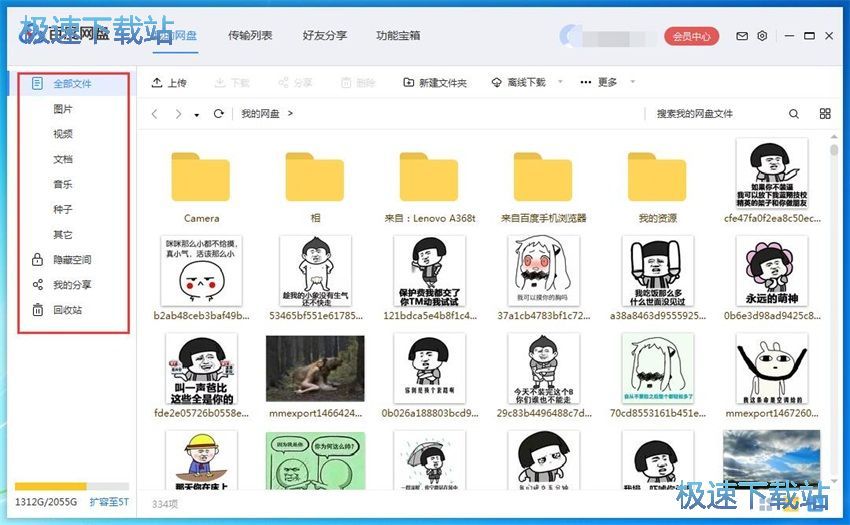Switch to 传输列表 tab

[250, 36]
